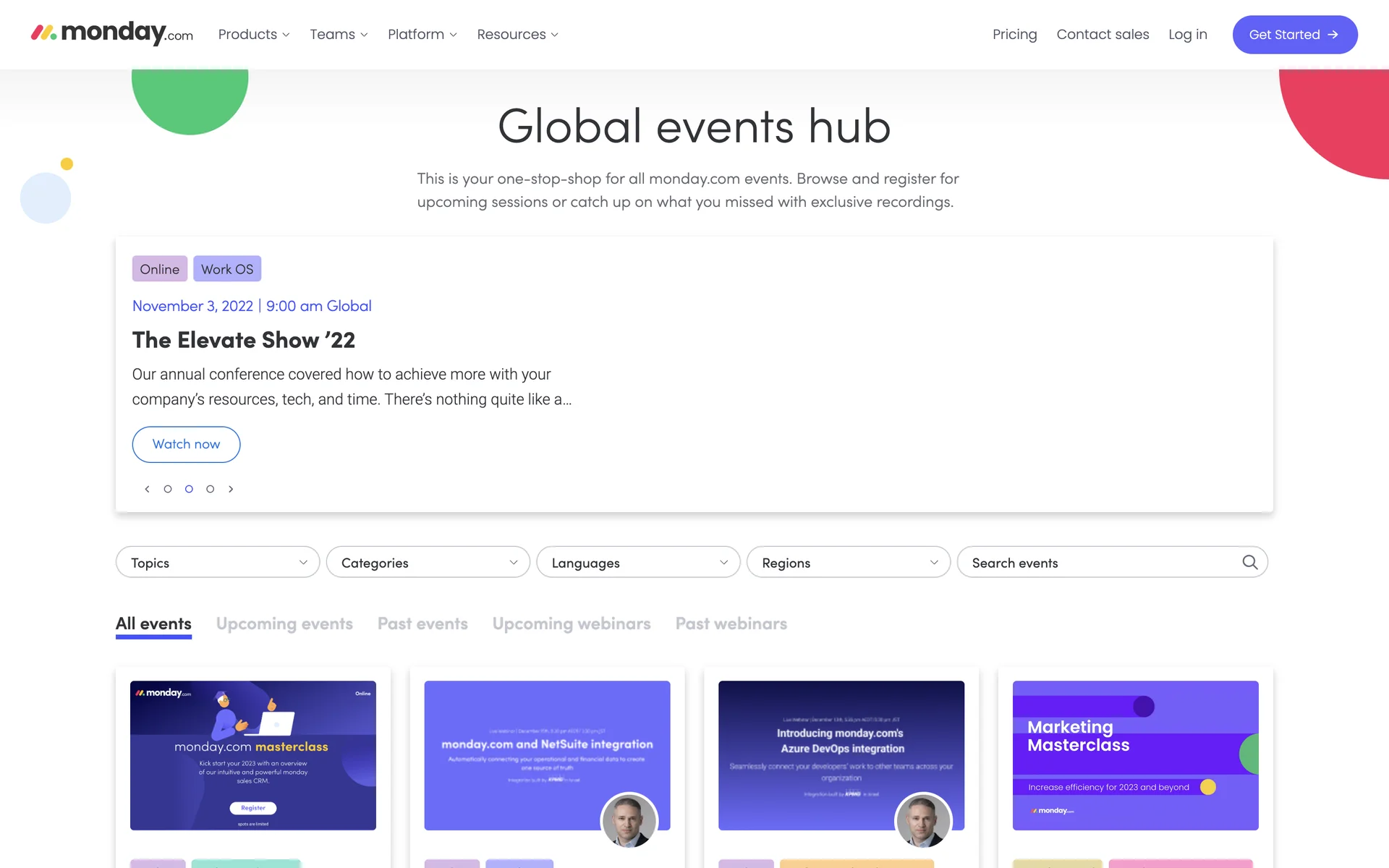1389x868 pixels.
Task: Go to previous carousel slide arrow
Action: pos(147,489)
